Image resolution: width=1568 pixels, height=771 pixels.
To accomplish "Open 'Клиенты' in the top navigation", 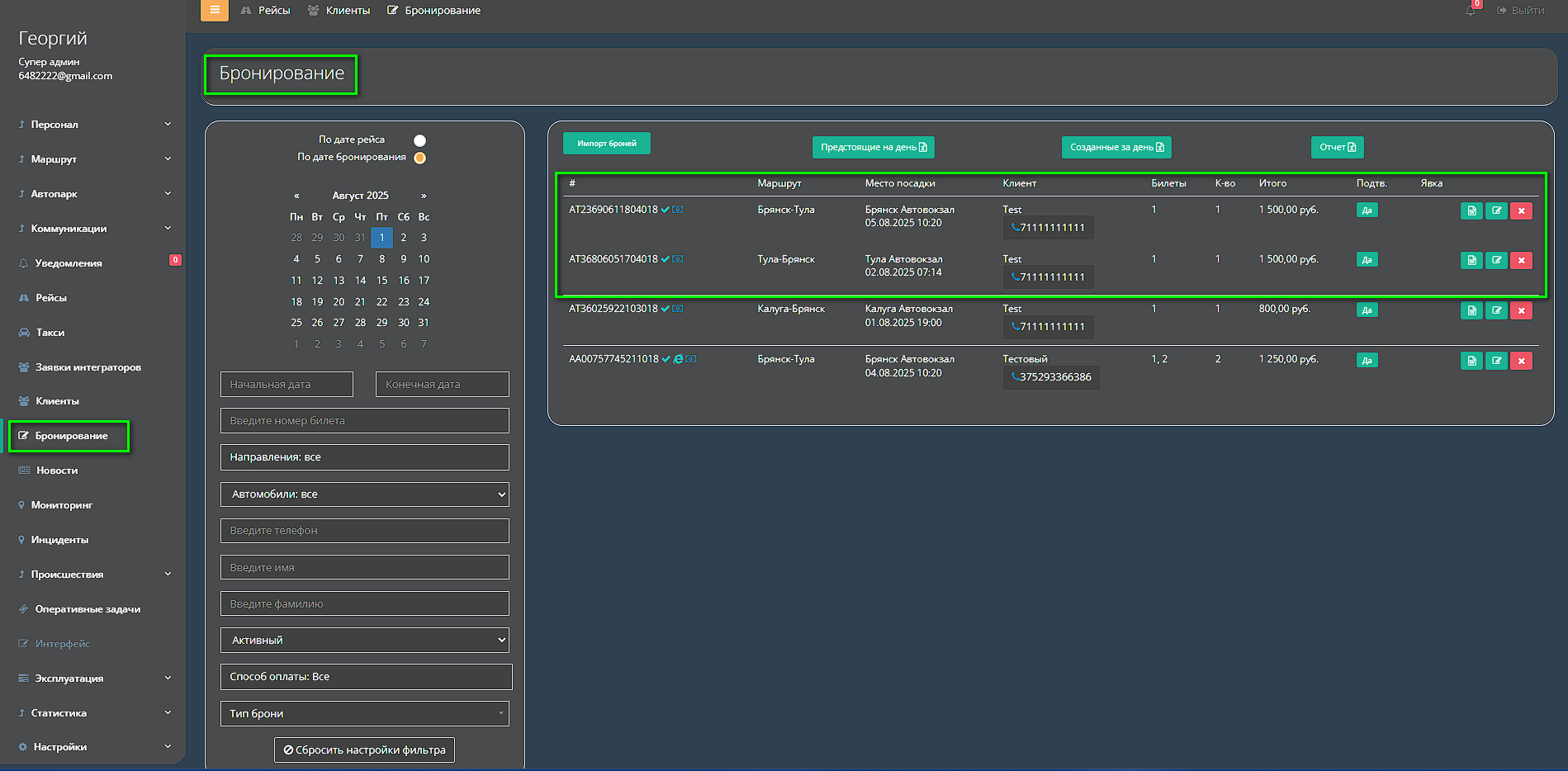I will pyautogui.click(x=339, y=11).
